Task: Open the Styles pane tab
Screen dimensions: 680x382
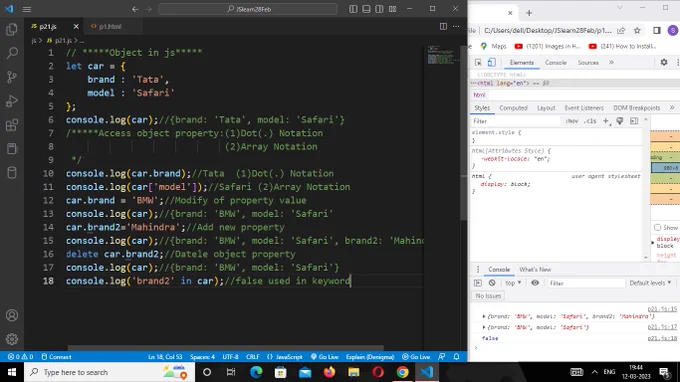Action: tap(482, 108)
